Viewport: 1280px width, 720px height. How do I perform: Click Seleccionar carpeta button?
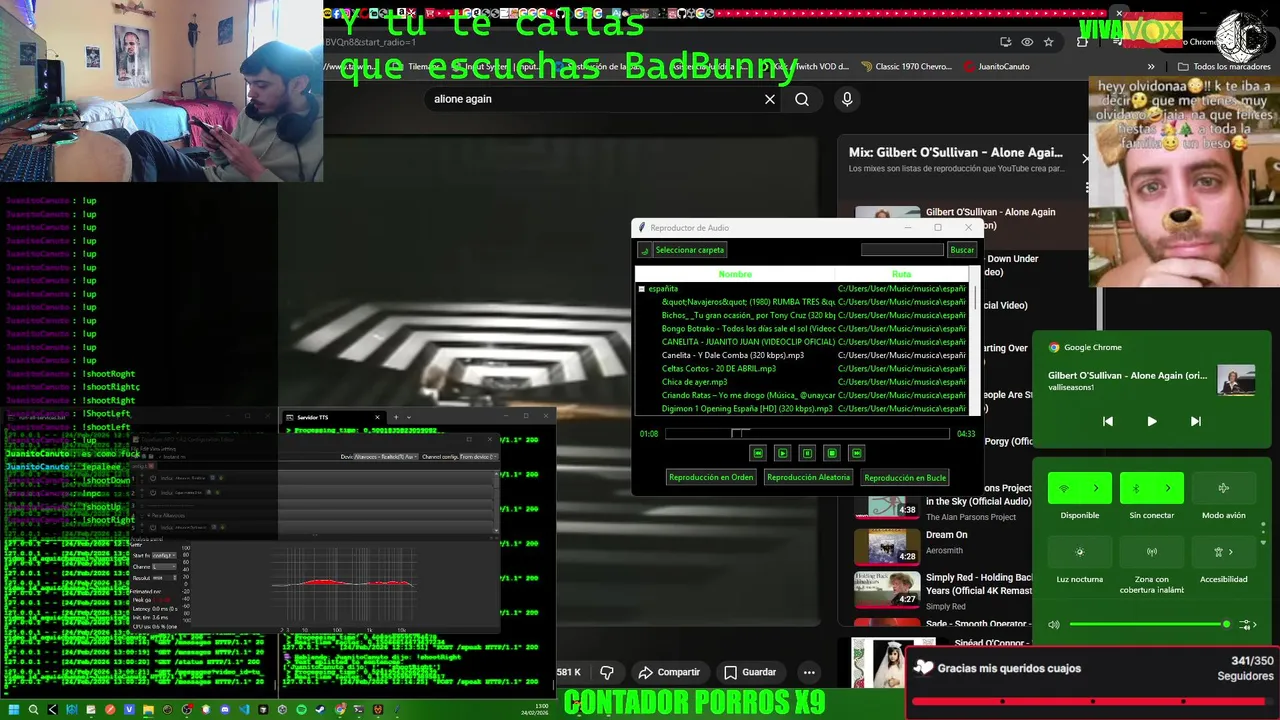tap(690, 250)
